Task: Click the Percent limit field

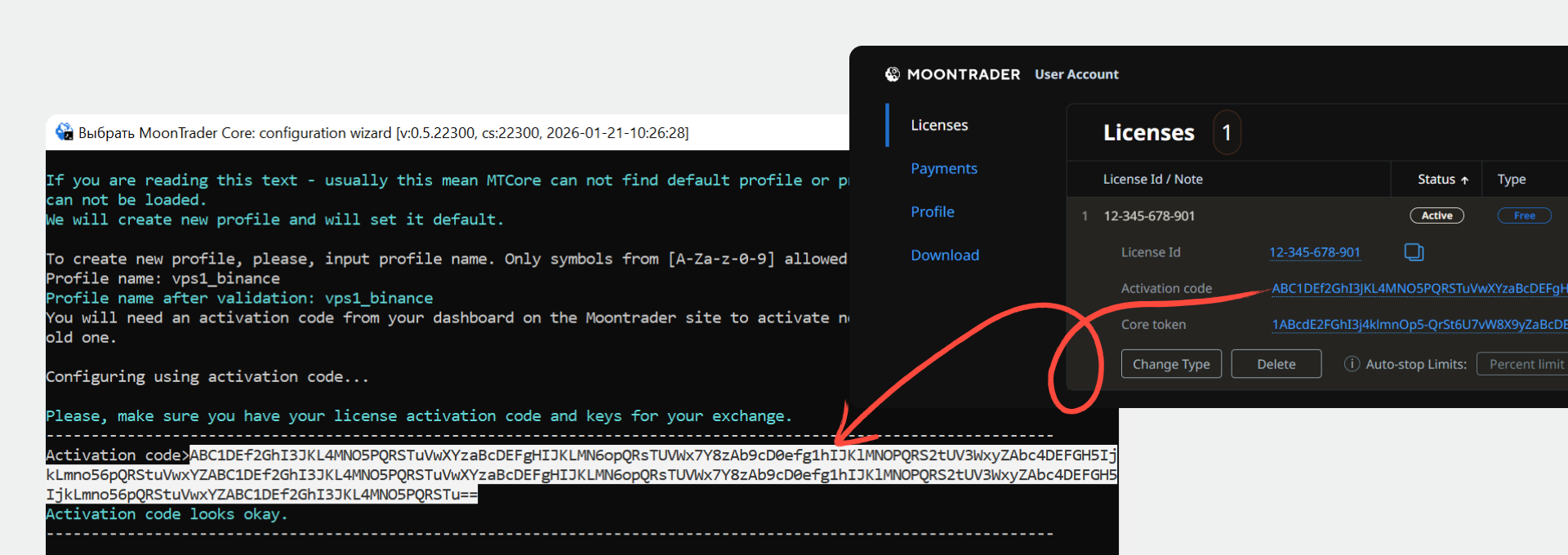Action: point(1524,364)
